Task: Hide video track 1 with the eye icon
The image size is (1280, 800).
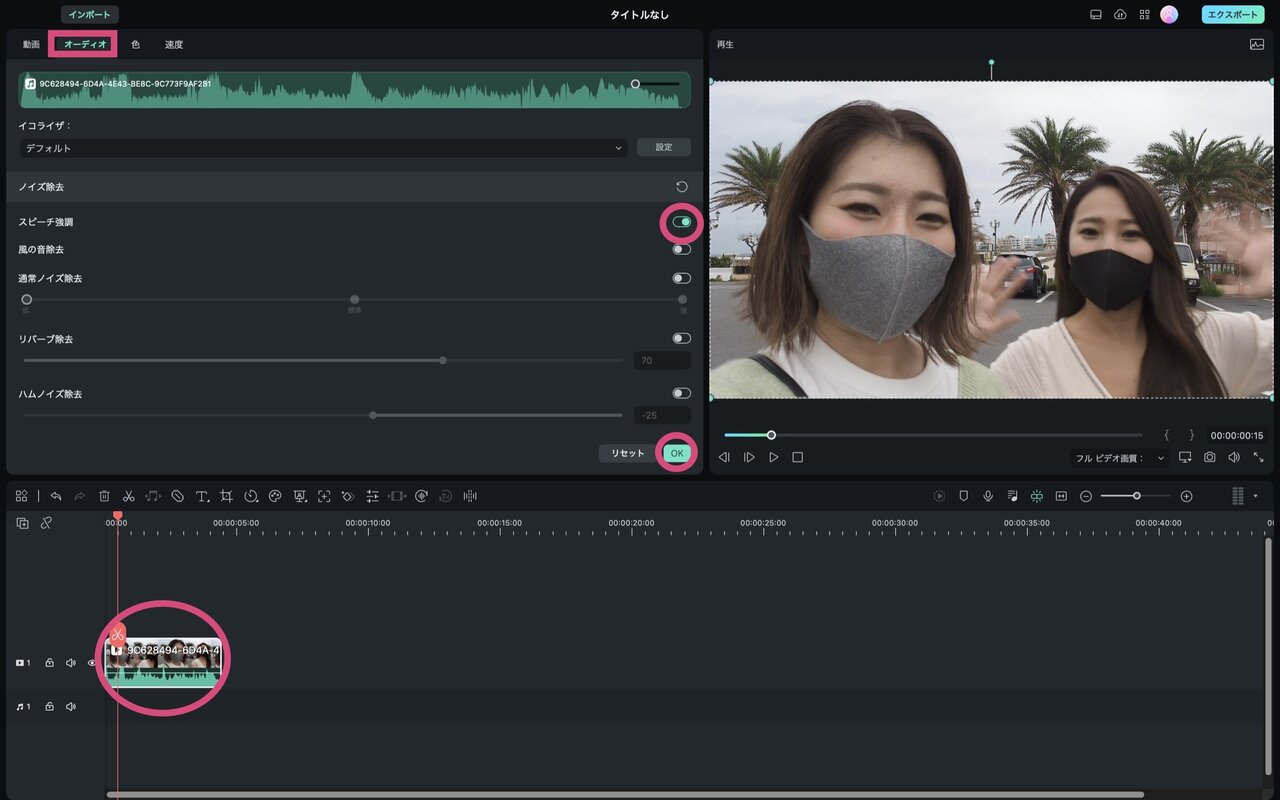Action: click(x=92, y=662)
